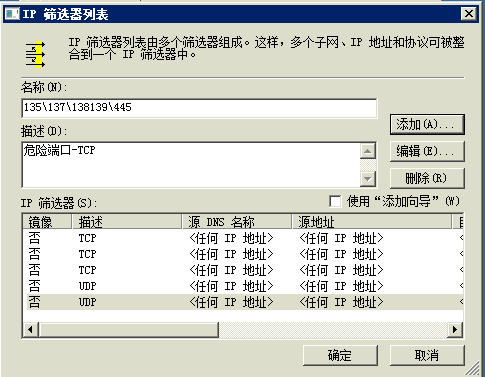Sort by the 描述 column header
This screenshot has height=377, width=485.
[x=127, y=222]
